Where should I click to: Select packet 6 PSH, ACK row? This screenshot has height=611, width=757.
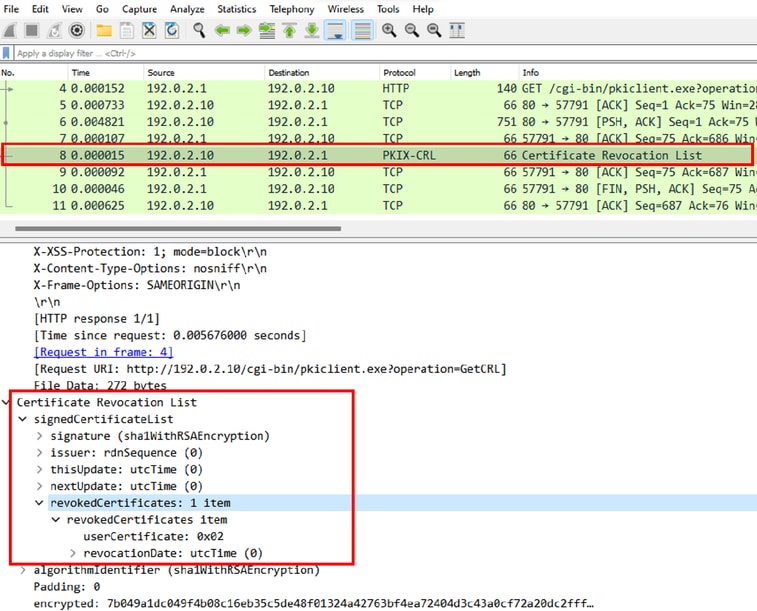[x=378, y=122]
